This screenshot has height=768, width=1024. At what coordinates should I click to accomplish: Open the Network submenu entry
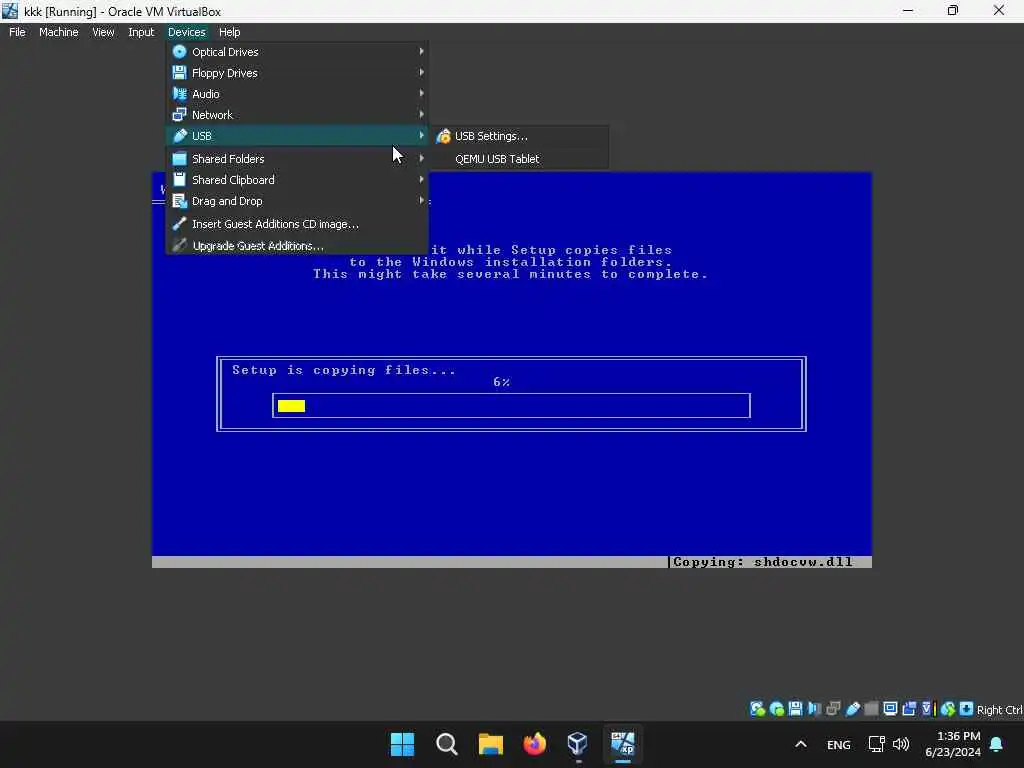pyautogui.click(x=298, y=114)
